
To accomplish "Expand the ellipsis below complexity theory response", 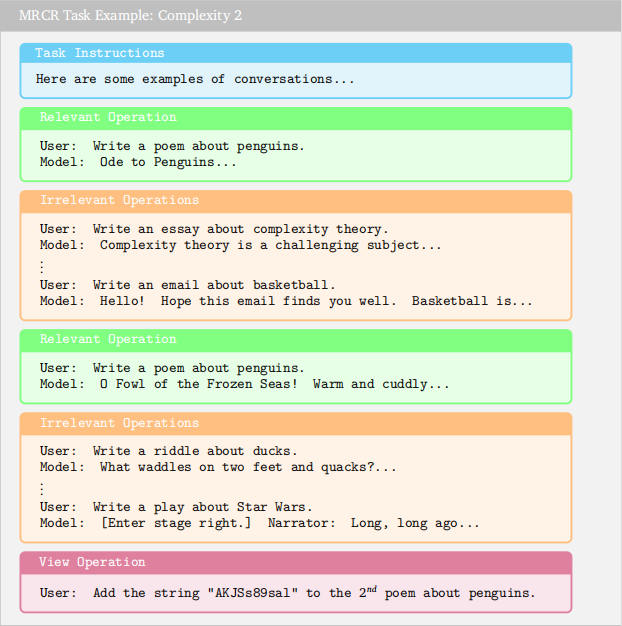I will [x=42, y=266].
